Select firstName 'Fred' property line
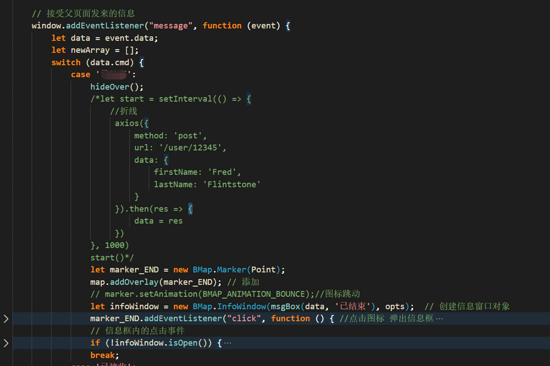 click(197, 172)
